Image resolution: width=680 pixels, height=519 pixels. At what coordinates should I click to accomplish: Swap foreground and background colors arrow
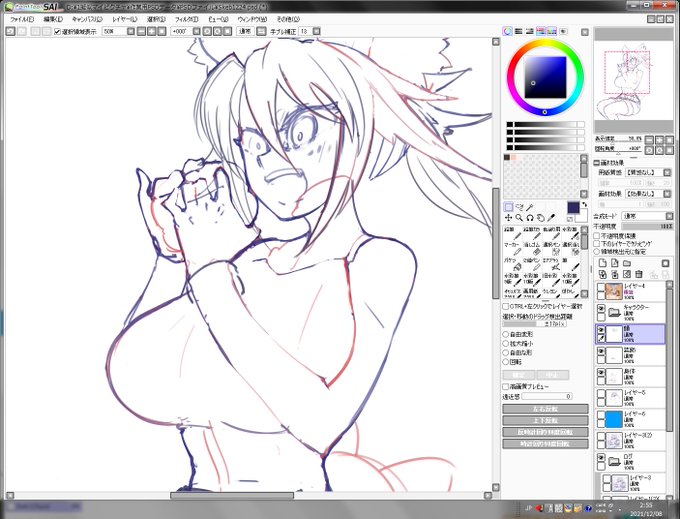pos(584,204)
